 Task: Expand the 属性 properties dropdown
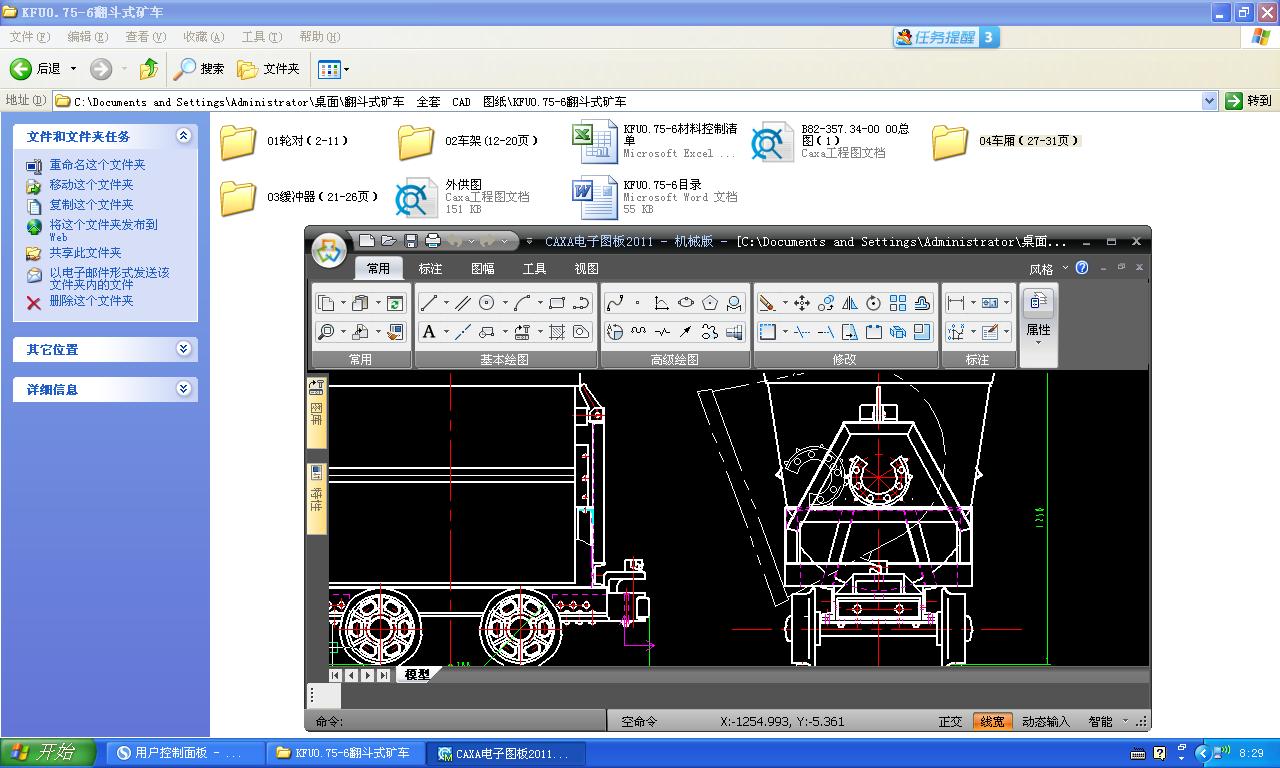pyautogui.click(x=1038, y=343)
